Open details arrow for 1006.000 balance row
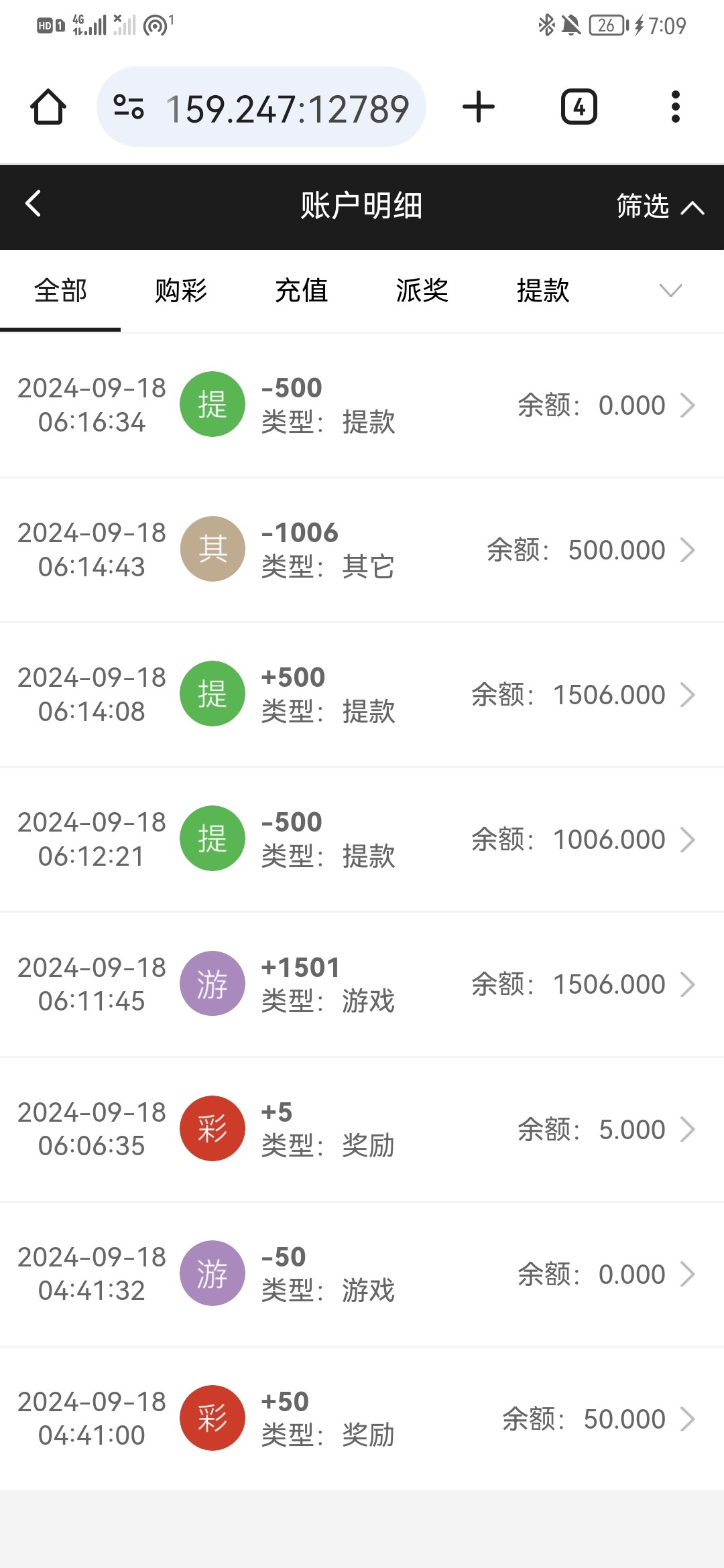The height and width of the screenshot is (1568, 724). click(687, 840)
